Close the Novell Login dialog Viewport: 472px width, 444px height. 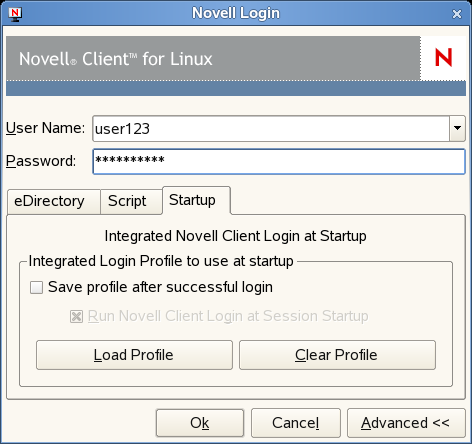coord(457,14)
